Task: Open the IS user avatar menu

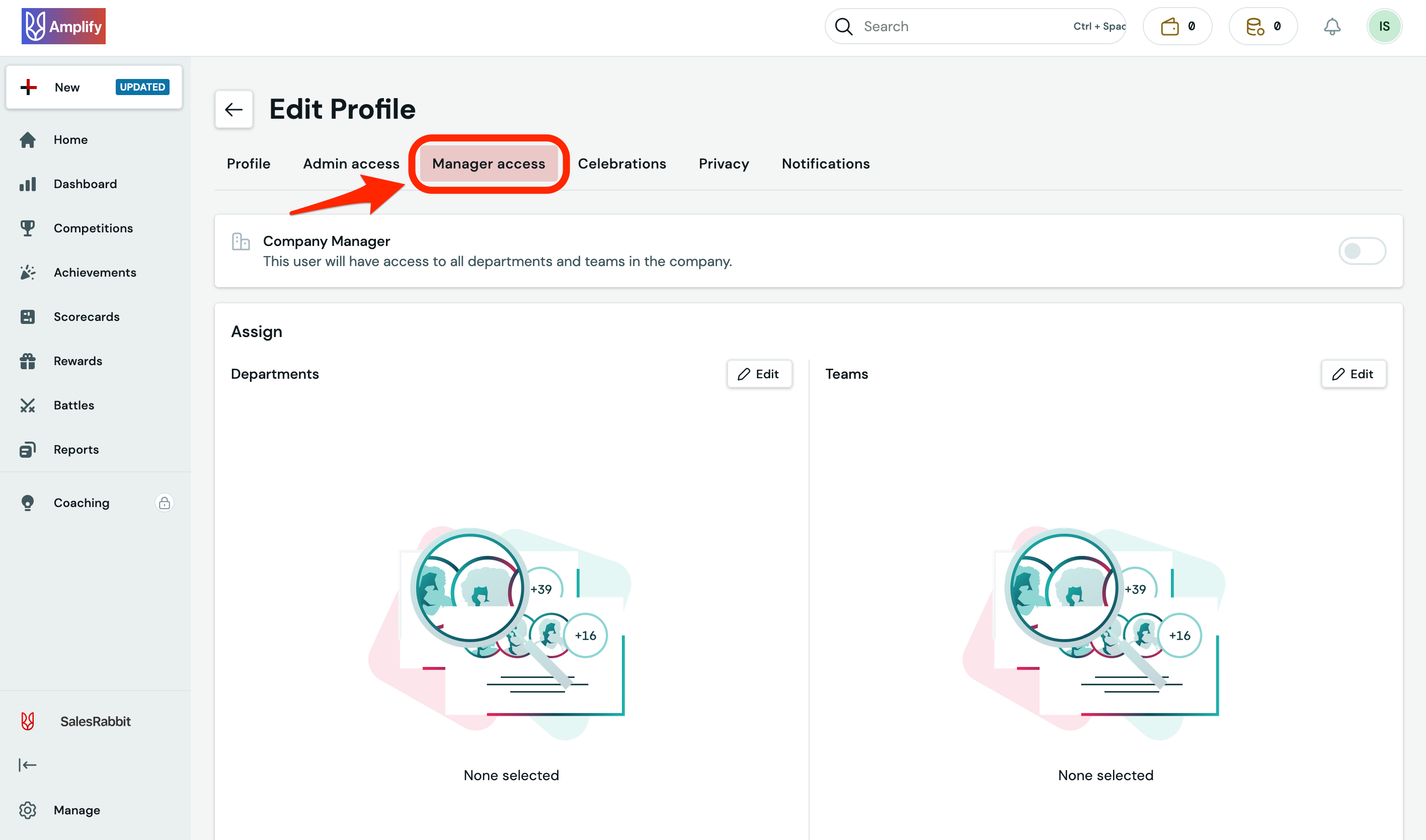Action: (1384, 27)
